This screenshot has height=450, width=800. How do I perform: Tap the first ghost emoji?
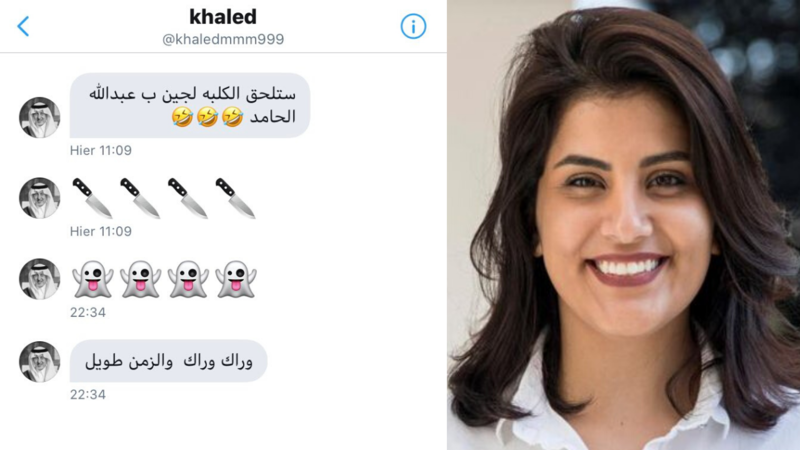92,279
